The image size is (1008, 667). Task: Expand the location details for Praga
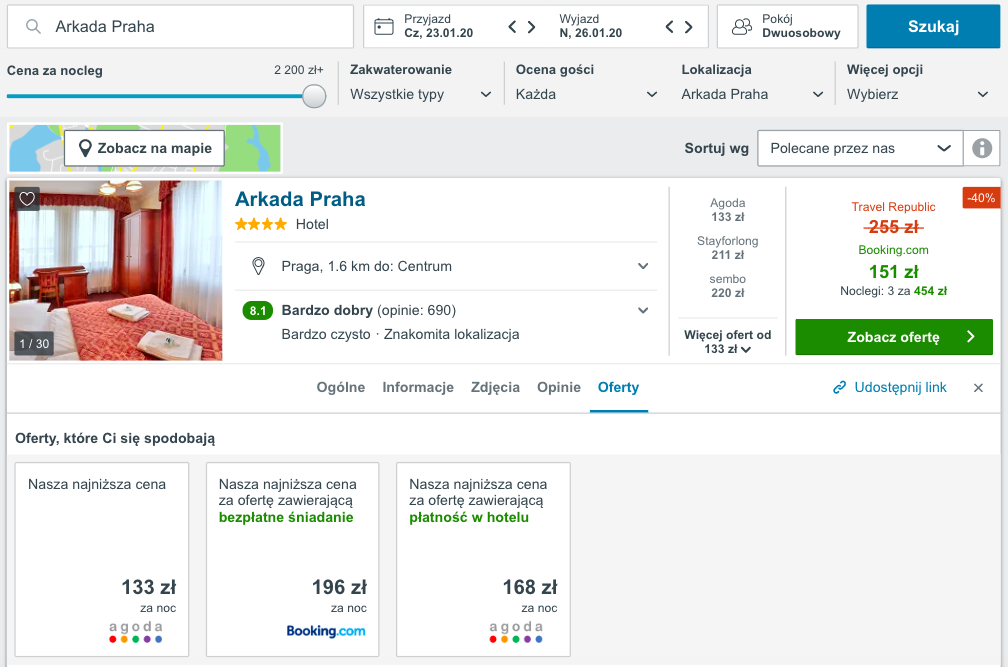click(643, 266)
